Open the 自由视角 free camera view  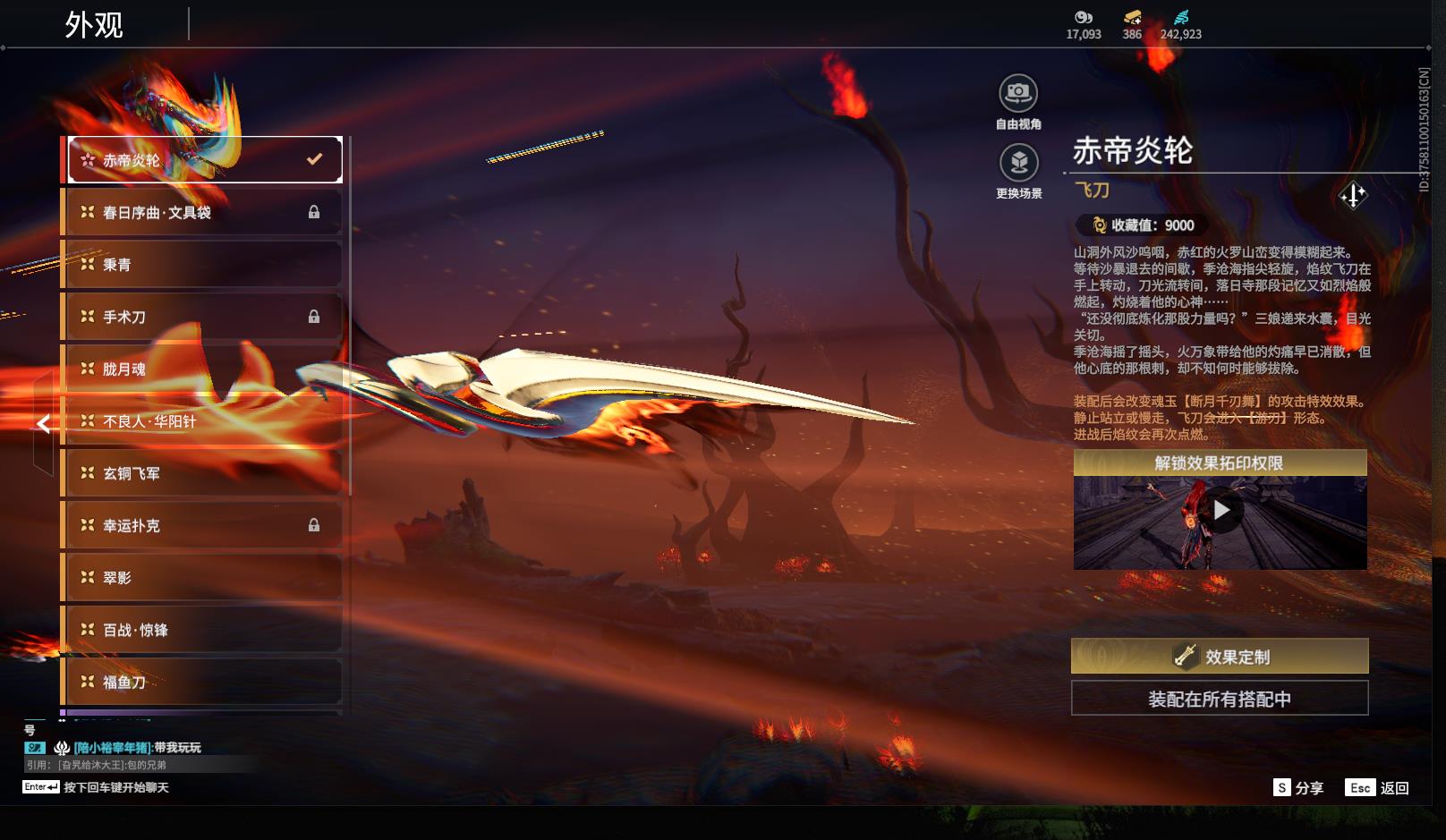1018,93
